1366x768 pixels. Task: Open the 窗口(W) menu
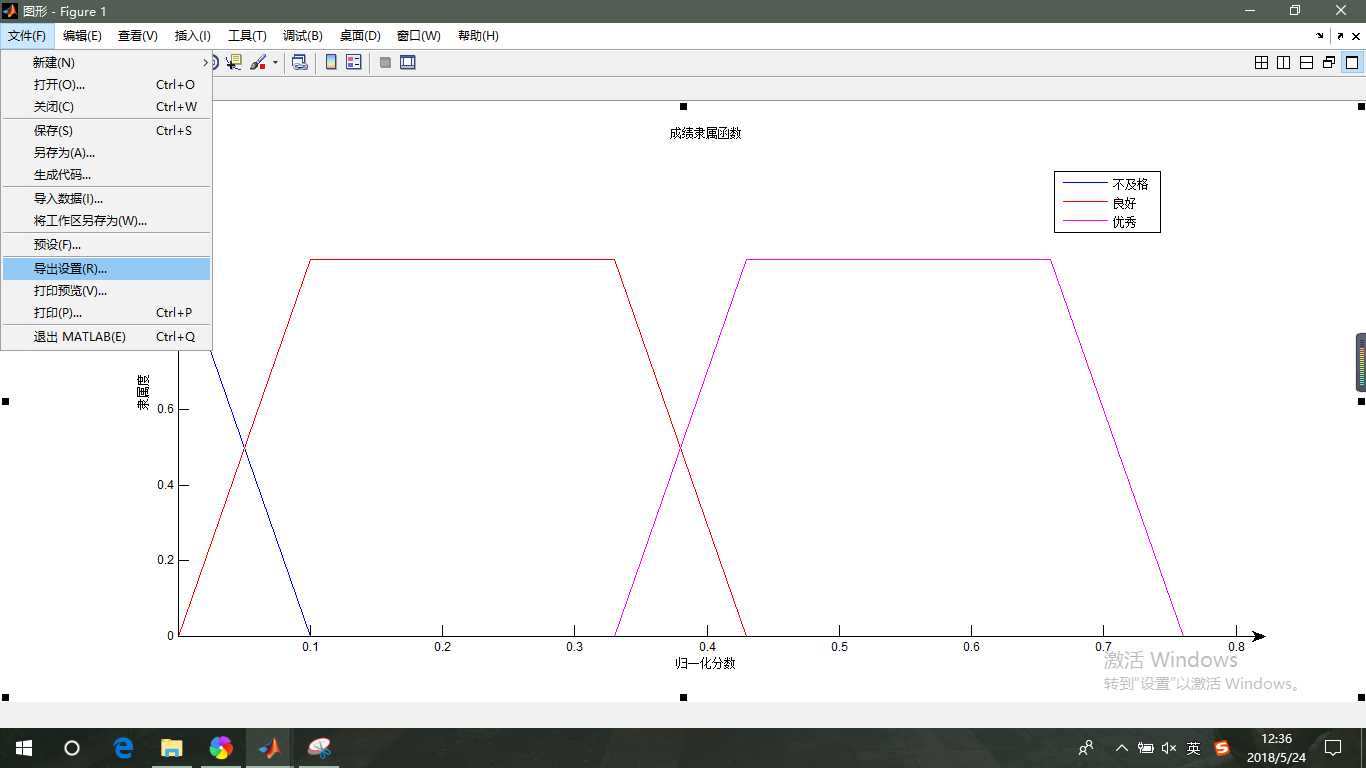coord(419,36)
